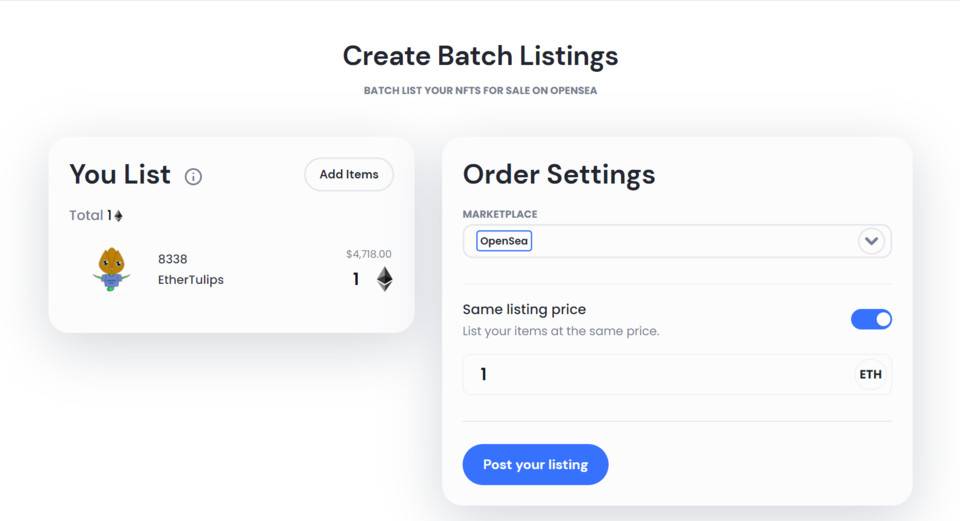Click the EtherTulips collection name

click(x=190, y=280)
